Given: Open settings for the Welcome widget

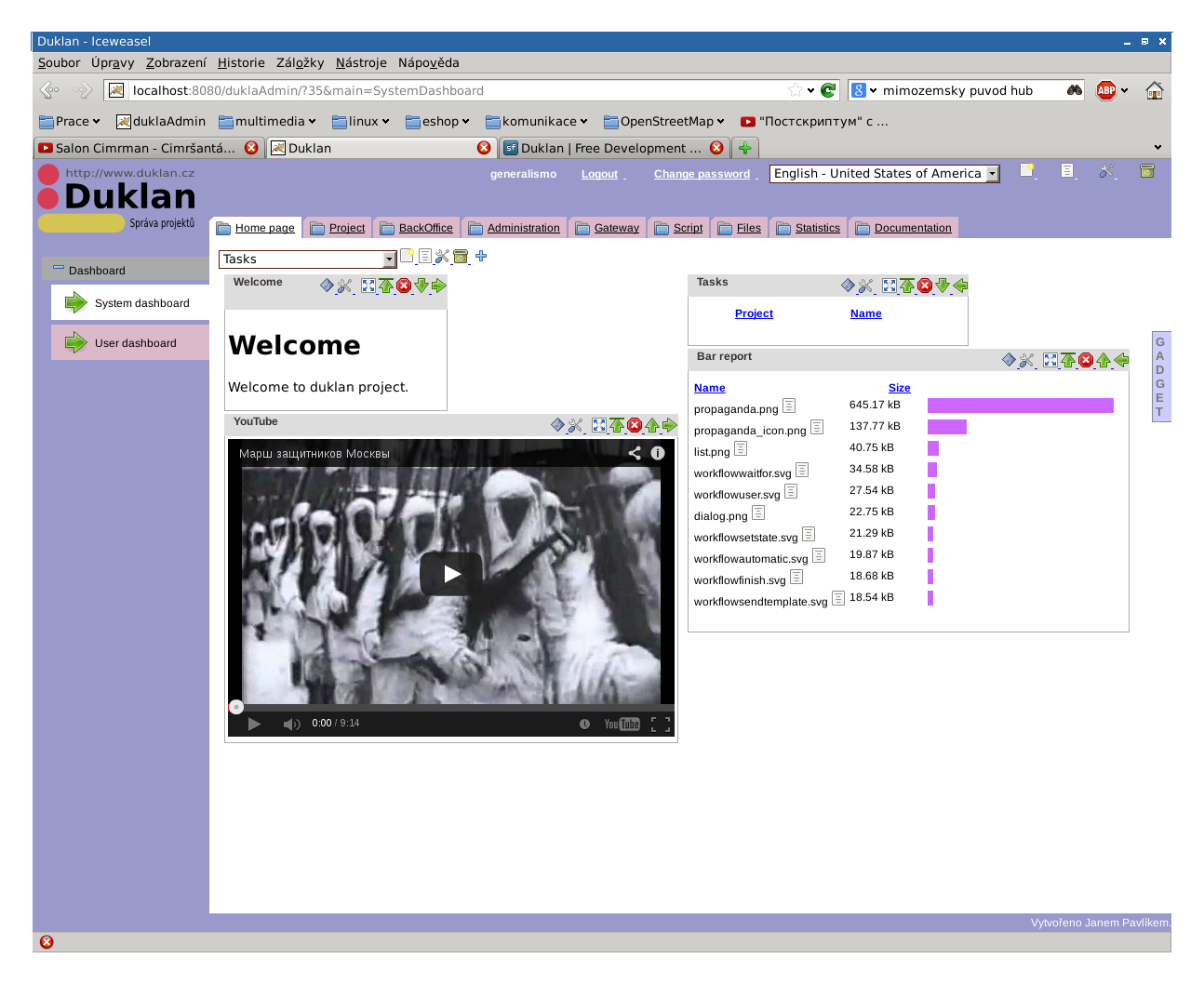Looking at the screenshot, I should click(x=345, y=286).
